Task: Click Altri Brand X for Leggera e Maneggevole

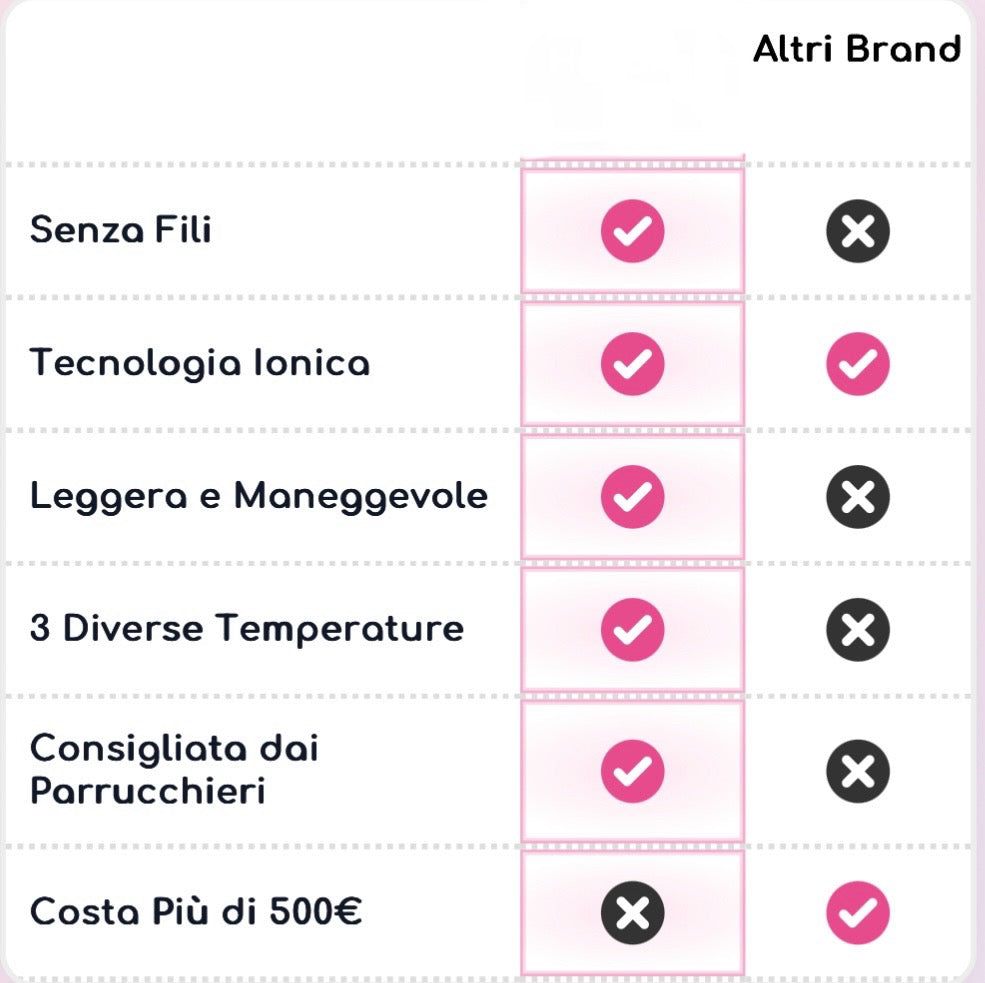Action: [858, 496]
